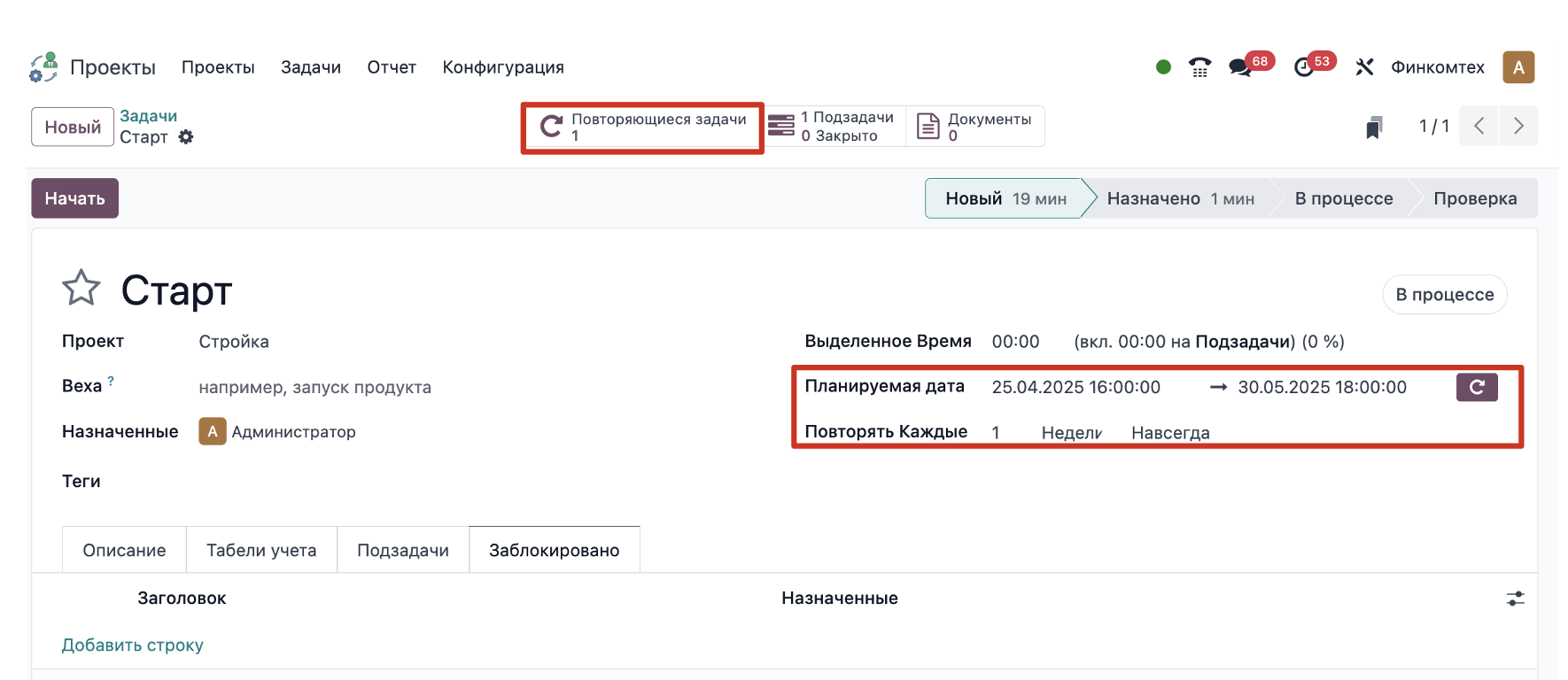Open the Документы smart button
This screenshot has height=680, width=1568.
975,127
